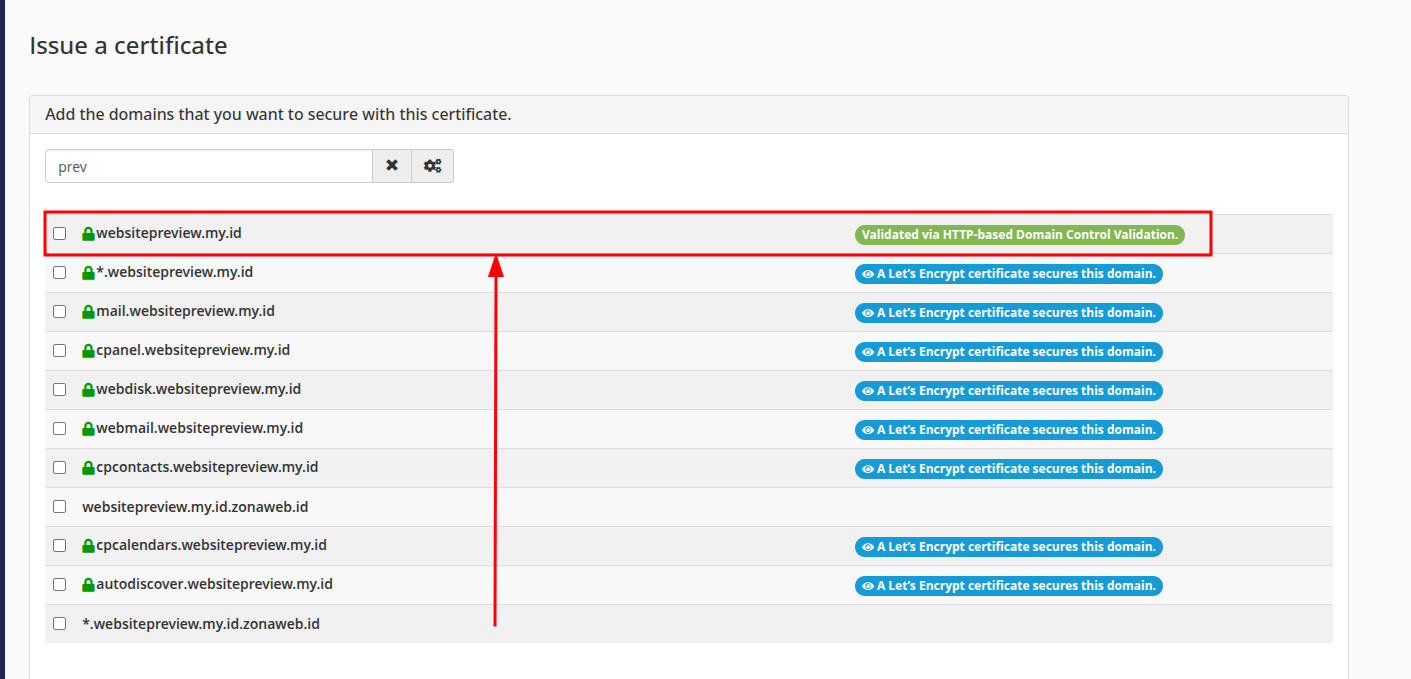Select the websitepreview.my.id.zonaweb.id checkbox
The height and width of the screenshot is (679, 1411).
(x=60, y=507)
